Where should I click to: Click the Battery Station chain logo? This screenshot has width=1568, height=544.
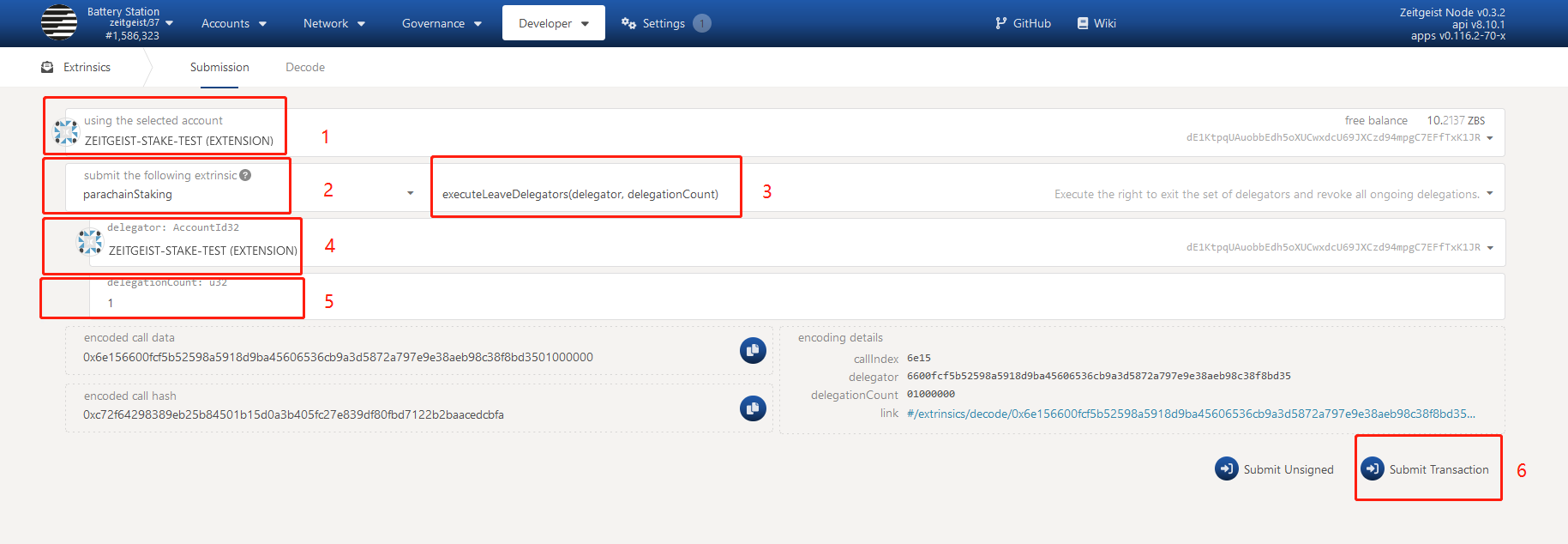coord(58,23)
